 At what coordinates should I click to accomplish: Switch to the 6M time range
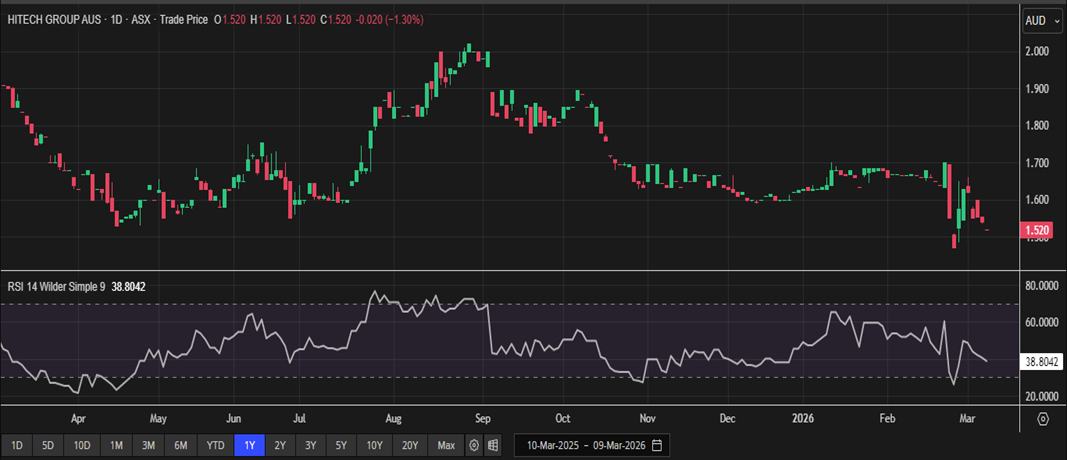181,444
